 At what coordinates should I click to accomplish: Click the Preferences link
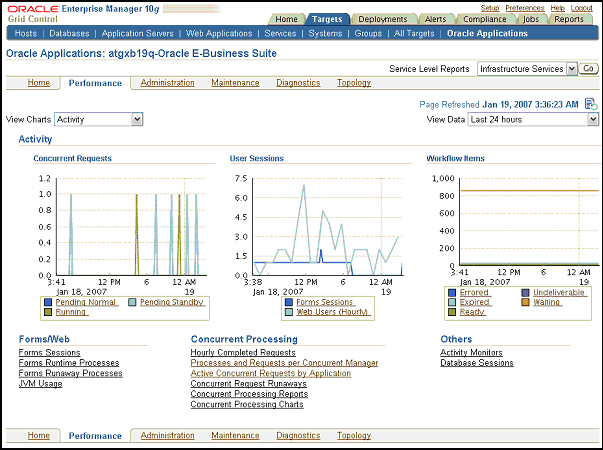point(525,8)
